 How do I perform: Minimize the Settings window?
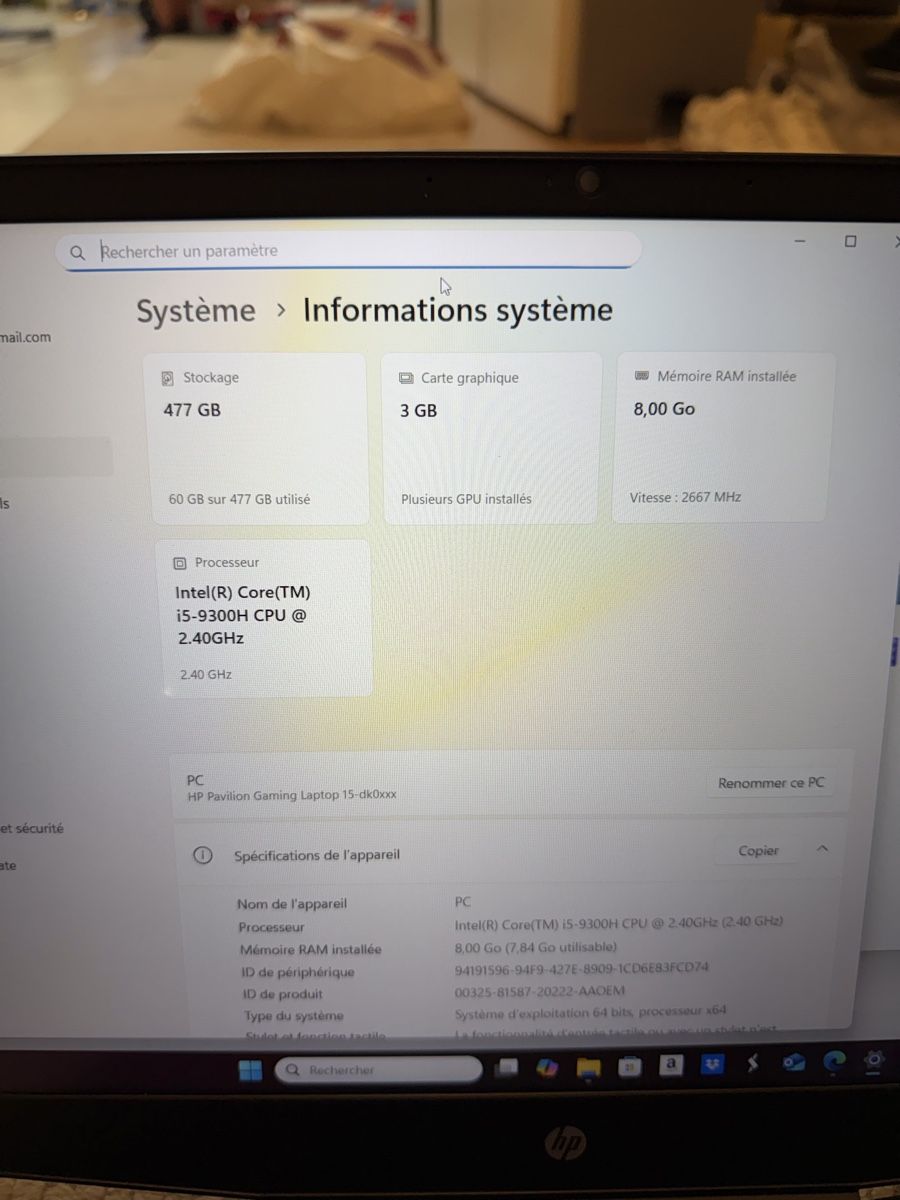(x=800, y=242)
